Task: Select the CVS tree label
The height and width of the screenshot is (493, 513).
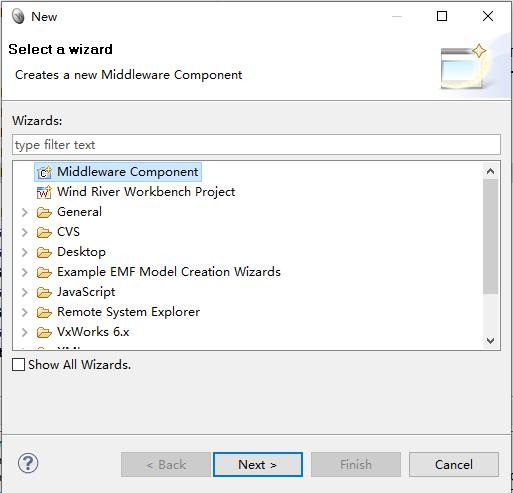Action: coord(68,232)
